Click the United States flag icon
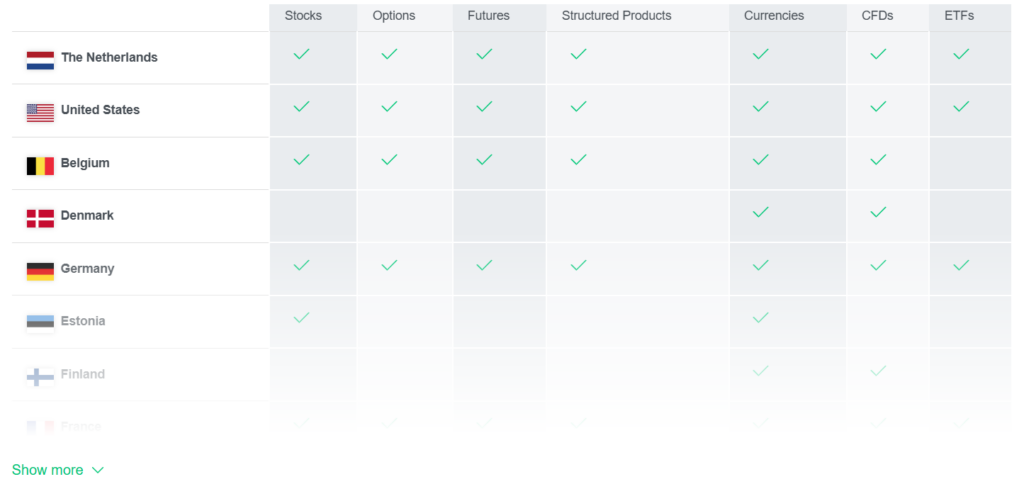Image resolution: width=1024 pixels, height=489 pixels. pos(40,112)
